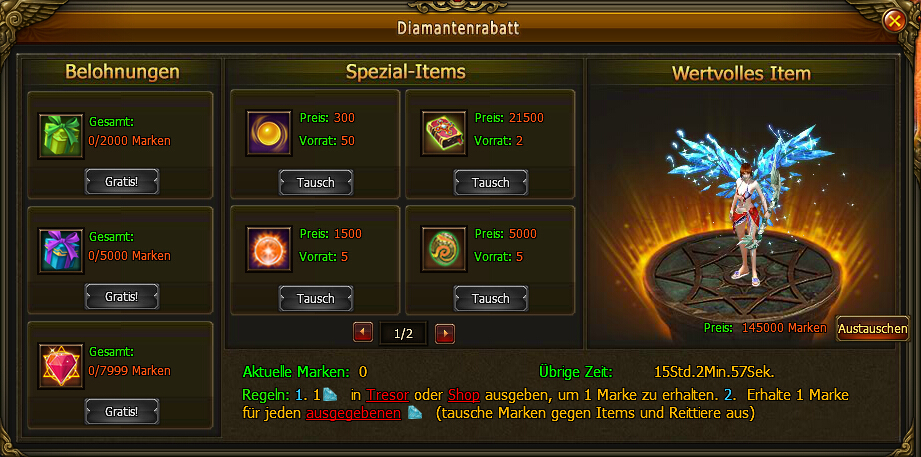Click Austauschen for the valuable wings item

[x=872, y=329]
